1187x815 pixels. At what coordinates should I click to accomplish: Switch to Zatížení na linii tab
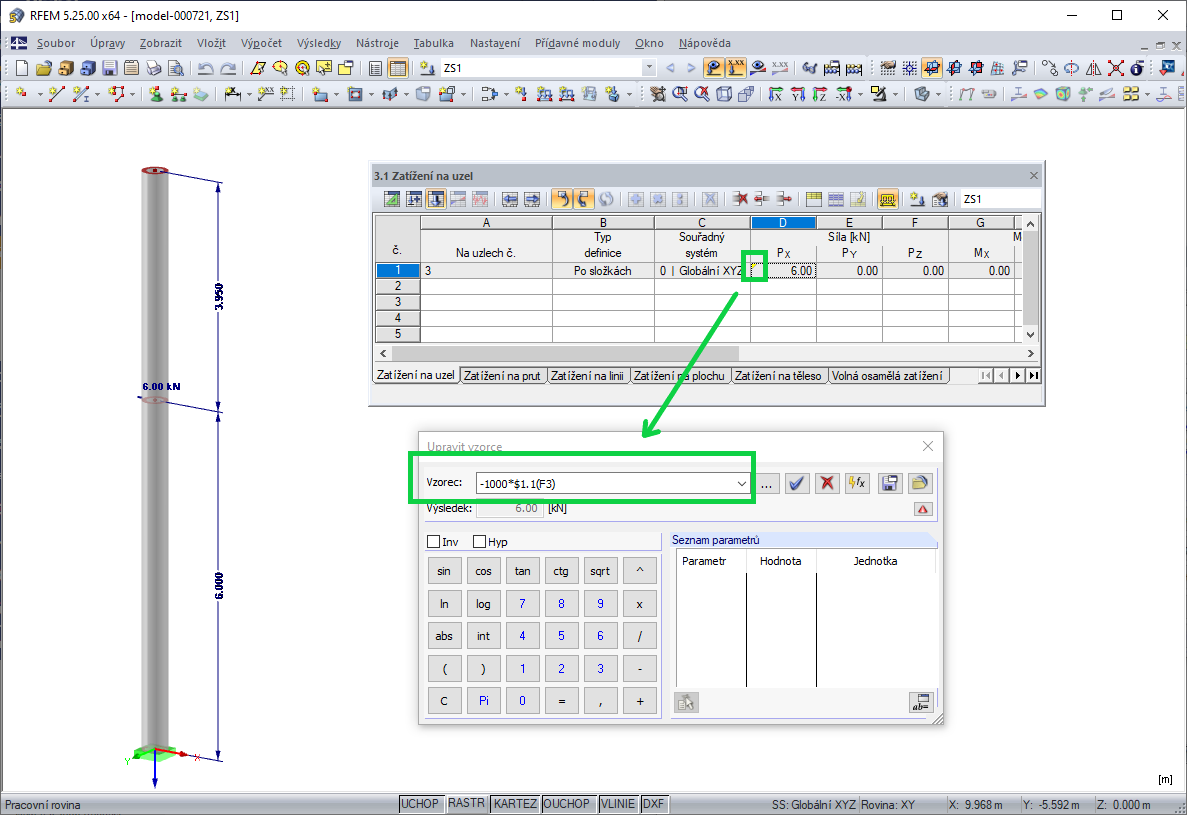pos(587,375)
